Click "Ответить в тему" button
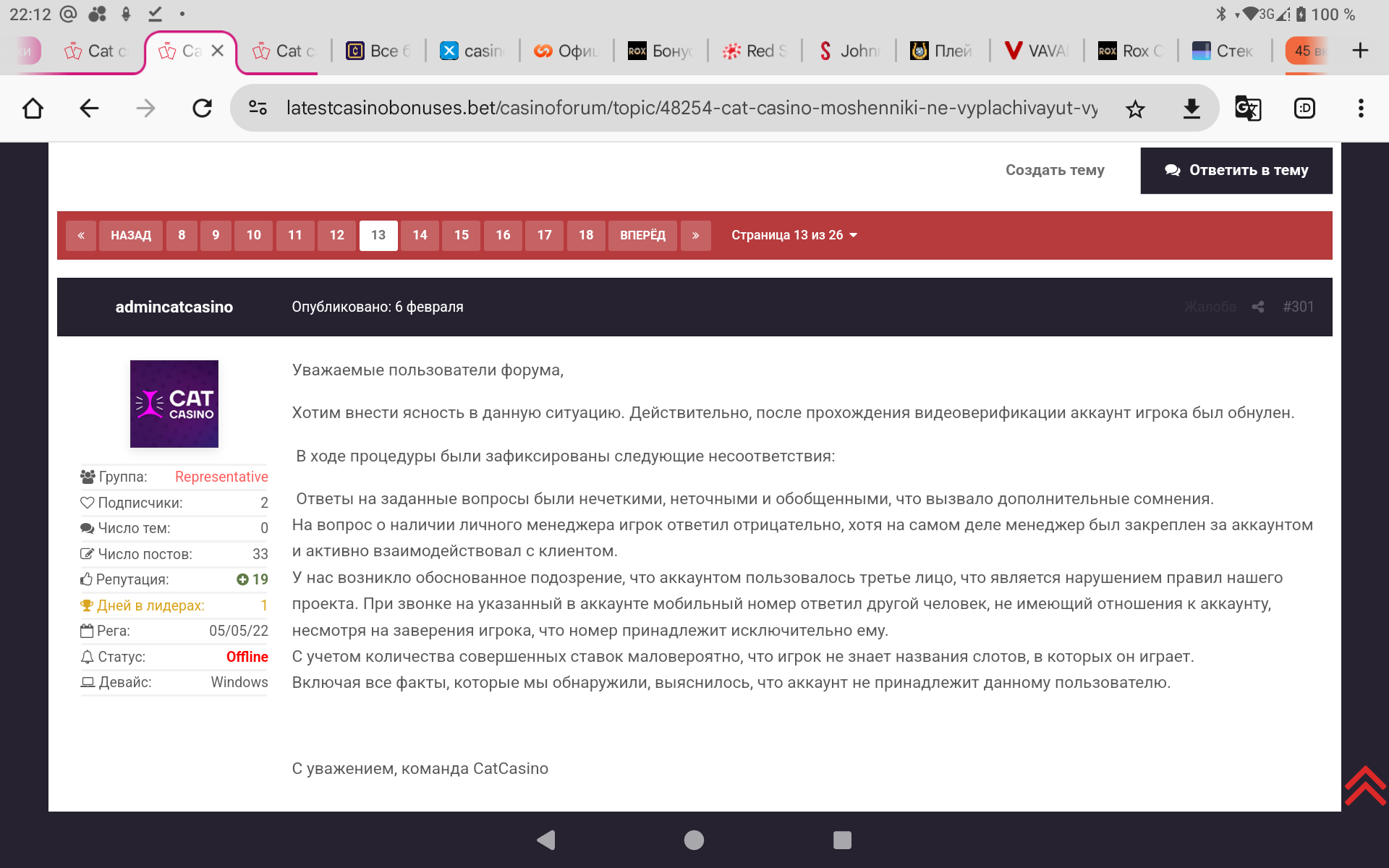 click(1236, 170)
